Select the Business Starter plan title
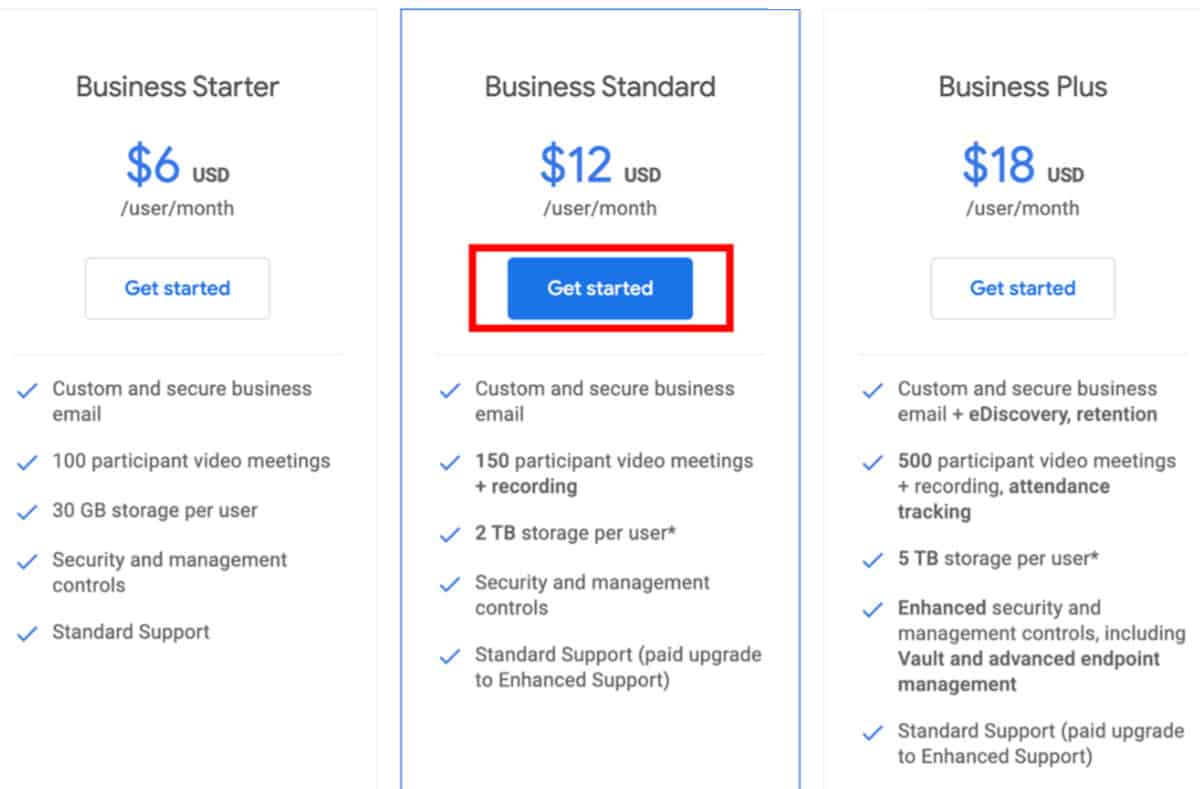This screenshot has width=1200, height=789. [177, 87]
